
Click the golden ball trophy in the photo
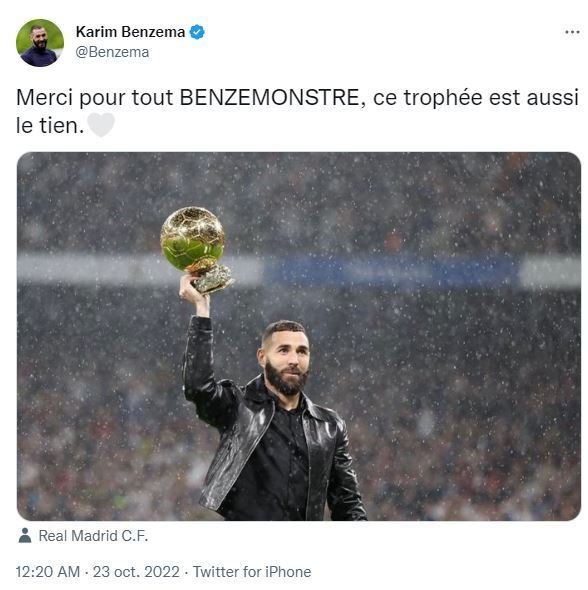pos(193,239)
